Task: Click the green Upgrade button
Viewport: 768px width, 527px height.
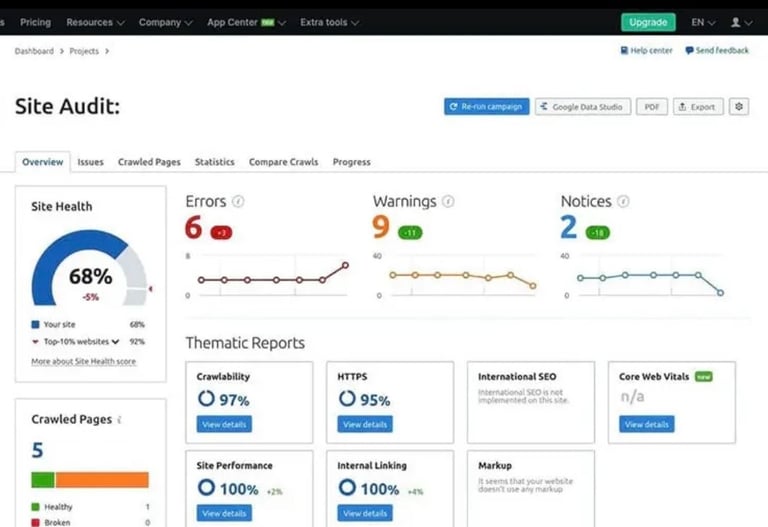Action: [648, 23]
